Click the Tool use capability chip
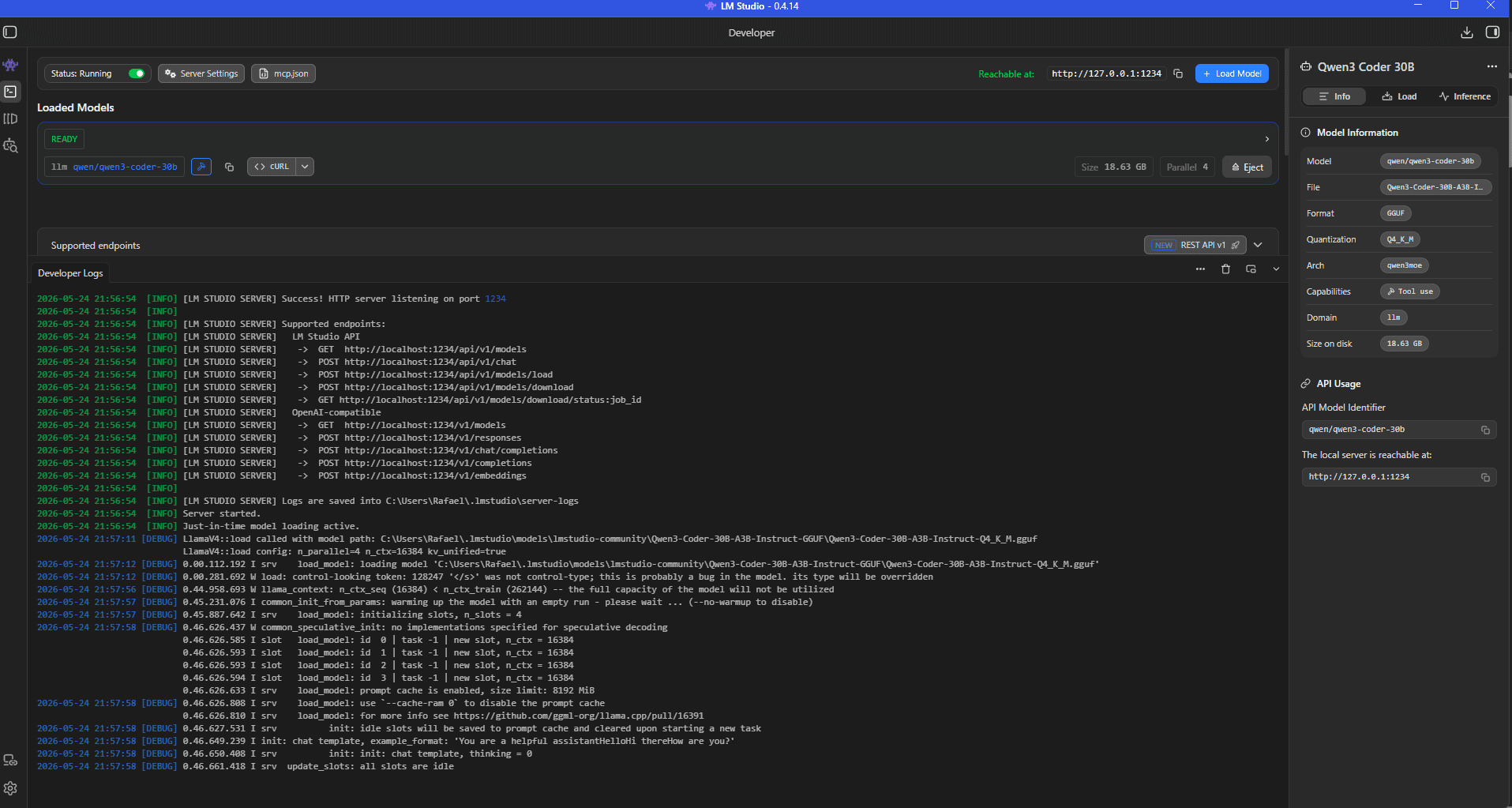 1409,291
